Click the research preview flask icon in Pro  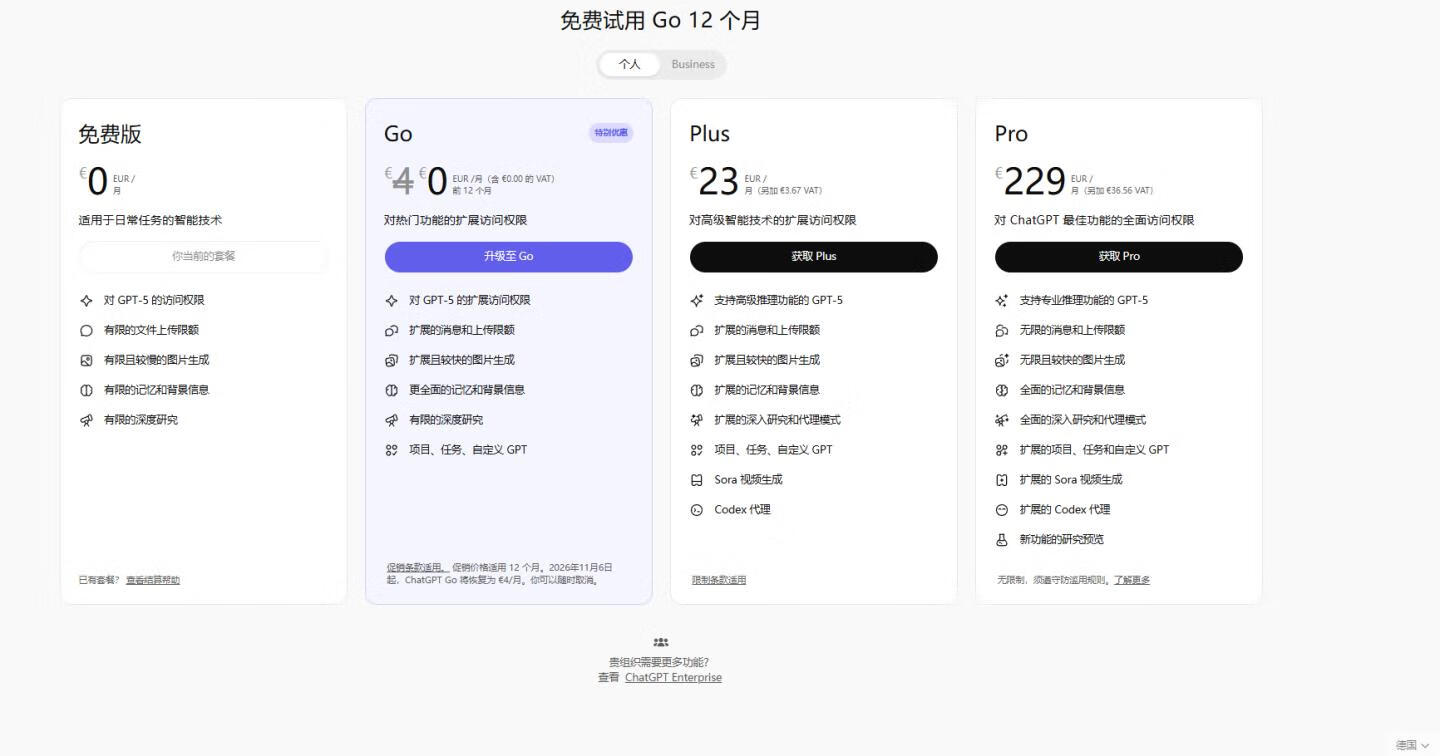pyautogui.click(x=1002, y=540)
